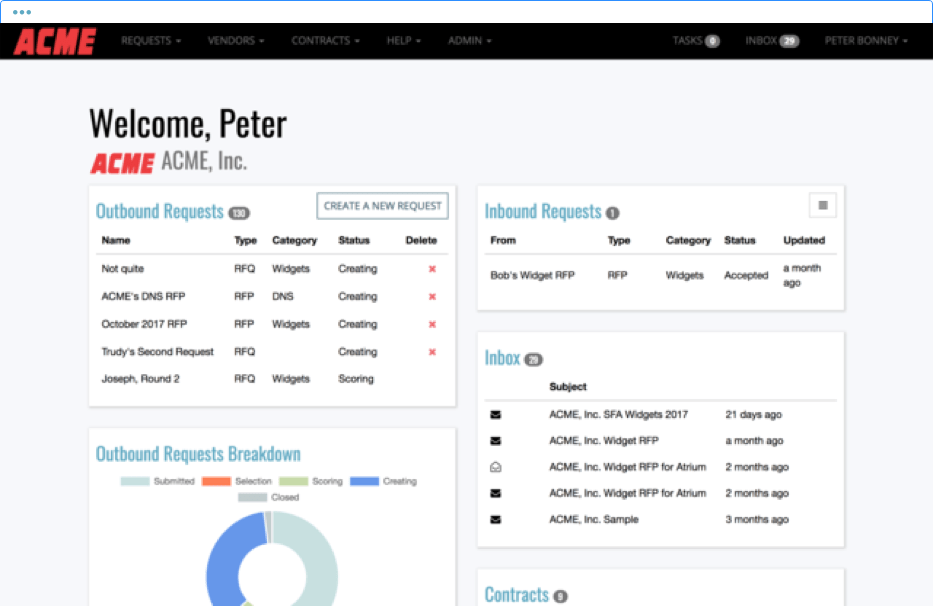
Task: Open October 2017 RFP request
Action: (x=144, y=324)
